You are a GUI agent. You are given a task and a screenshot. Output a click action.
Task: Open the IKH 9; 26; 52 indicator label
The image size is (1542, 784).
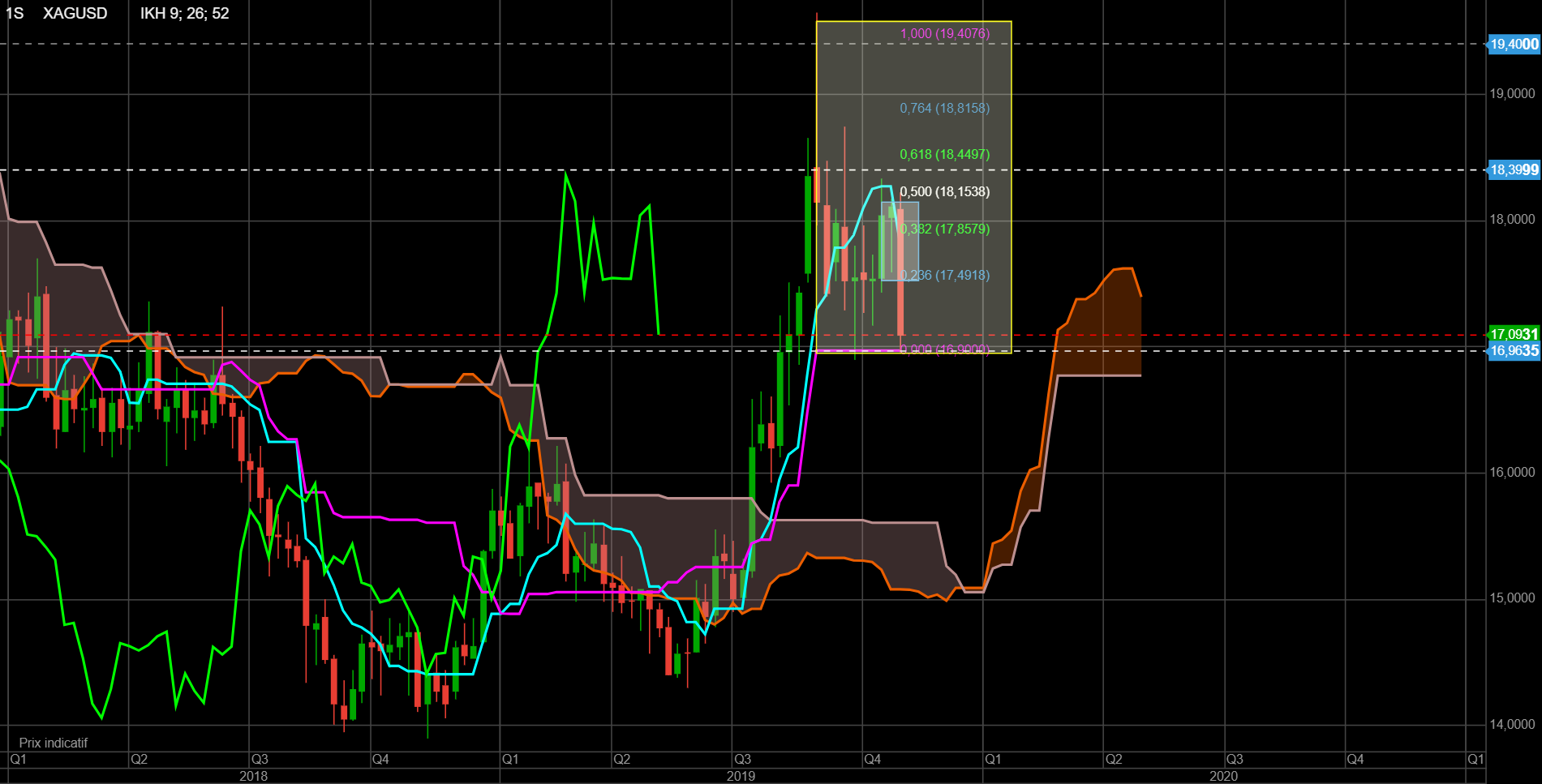184,14
